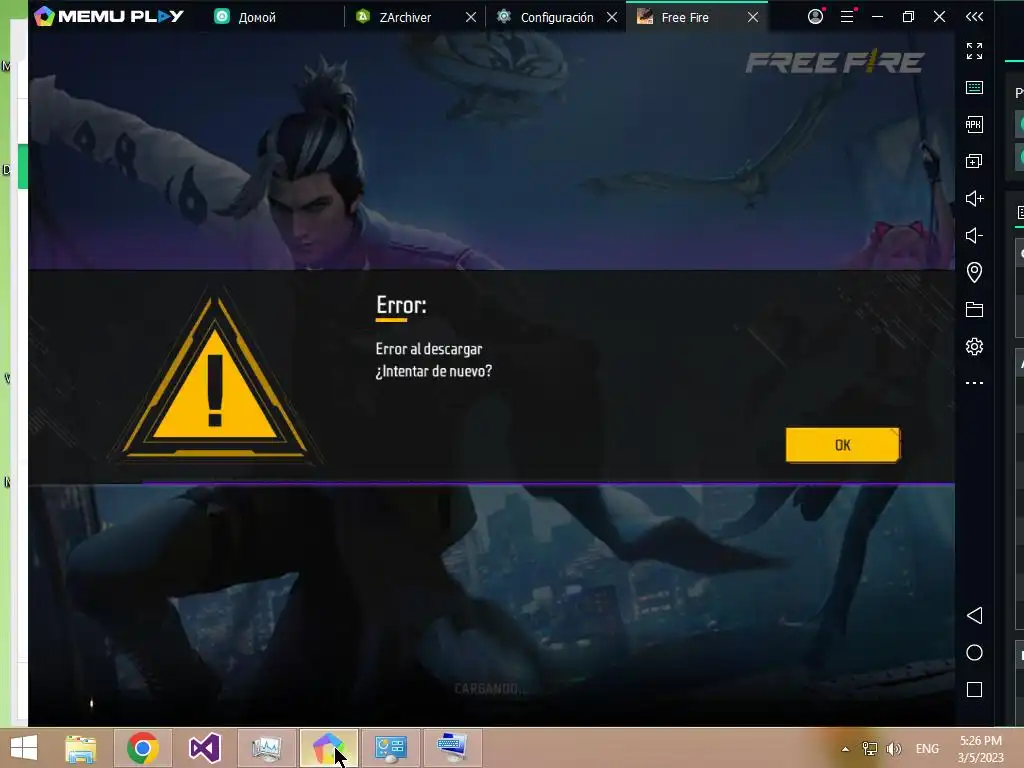Open the MEmu account profile icon
The image size is (1024, 768).
[x=815, y=16]
